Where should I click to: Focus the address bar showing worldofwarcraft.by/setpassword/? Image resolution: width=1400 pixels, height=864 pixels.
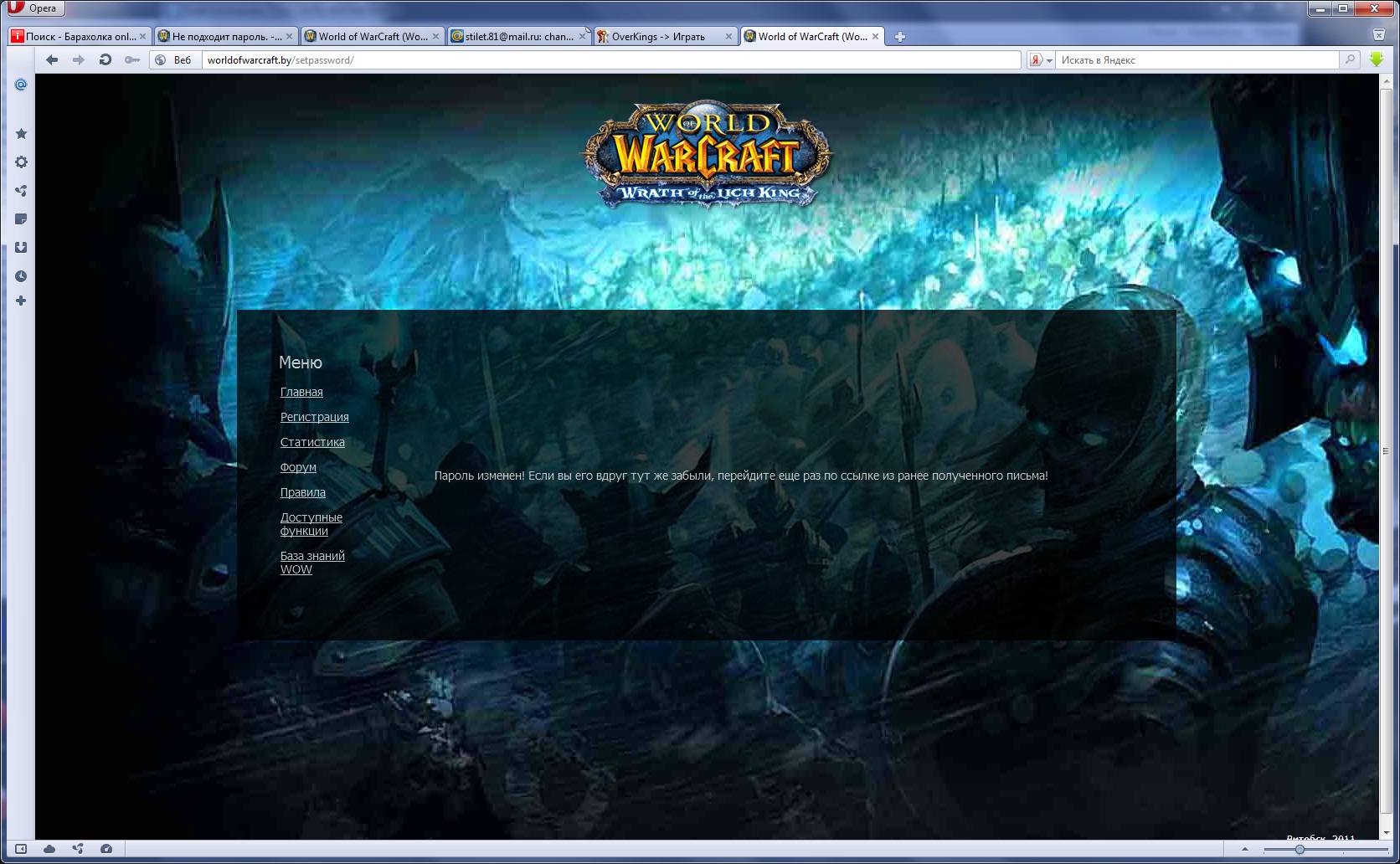tap(611, 60)
